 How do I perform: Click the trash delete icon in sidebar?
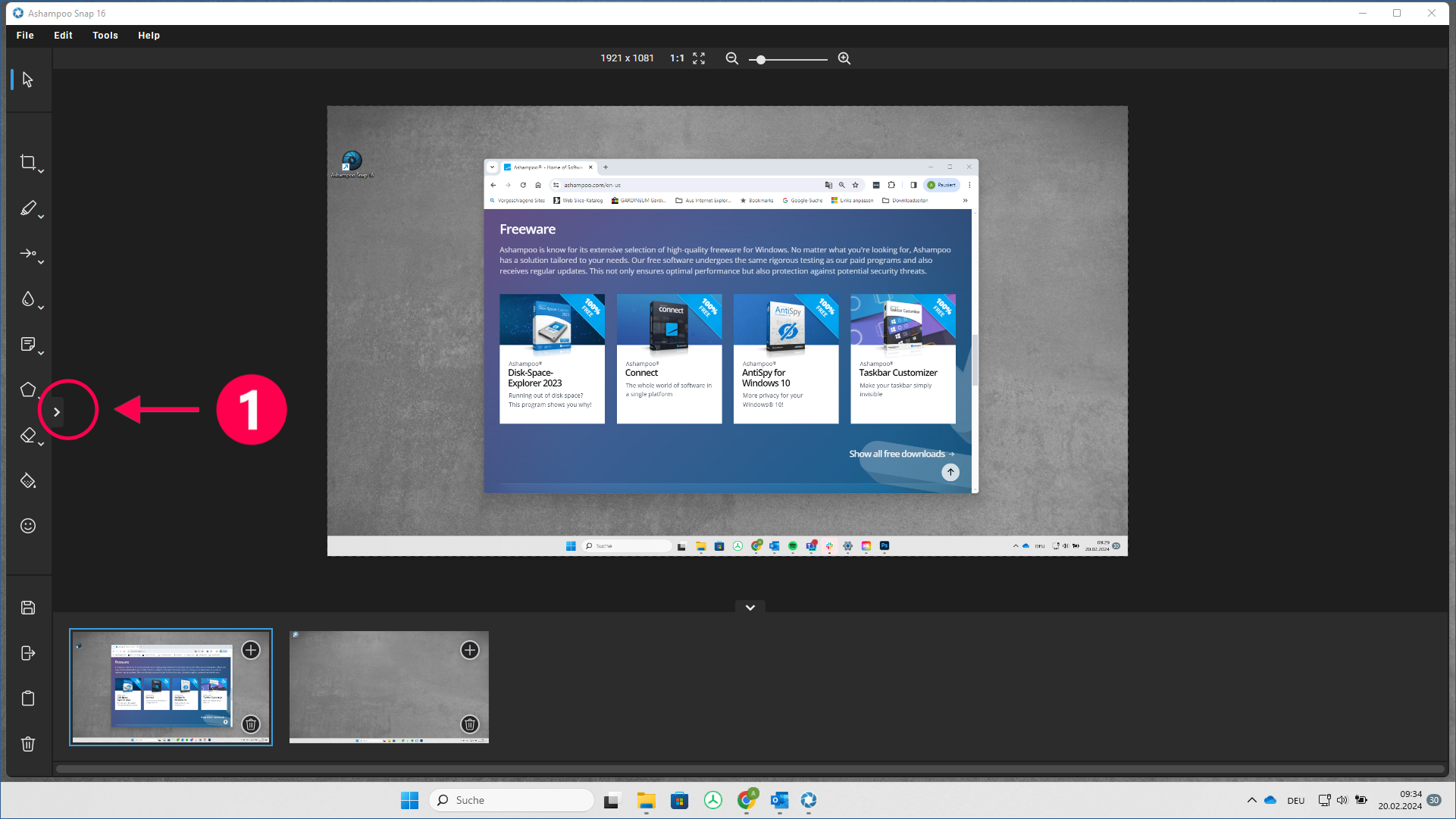(x=28, y=744)
